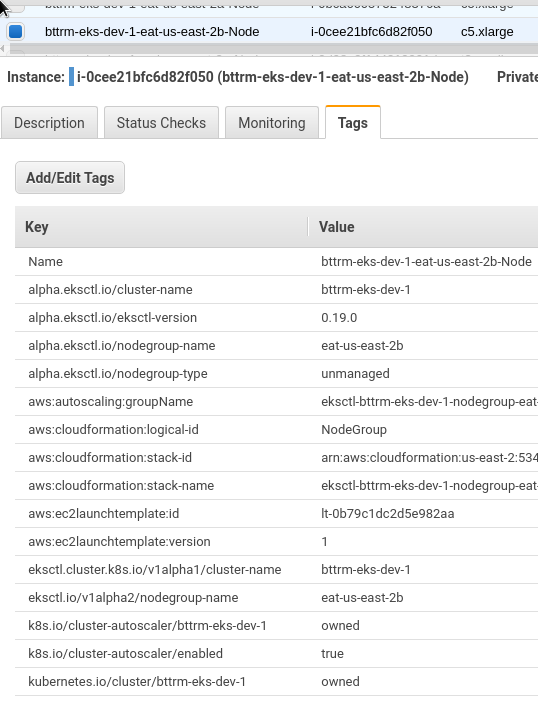Viewport: 538px width, 716px height.
Task: Select the Name tag row
Action: point(276,262)
